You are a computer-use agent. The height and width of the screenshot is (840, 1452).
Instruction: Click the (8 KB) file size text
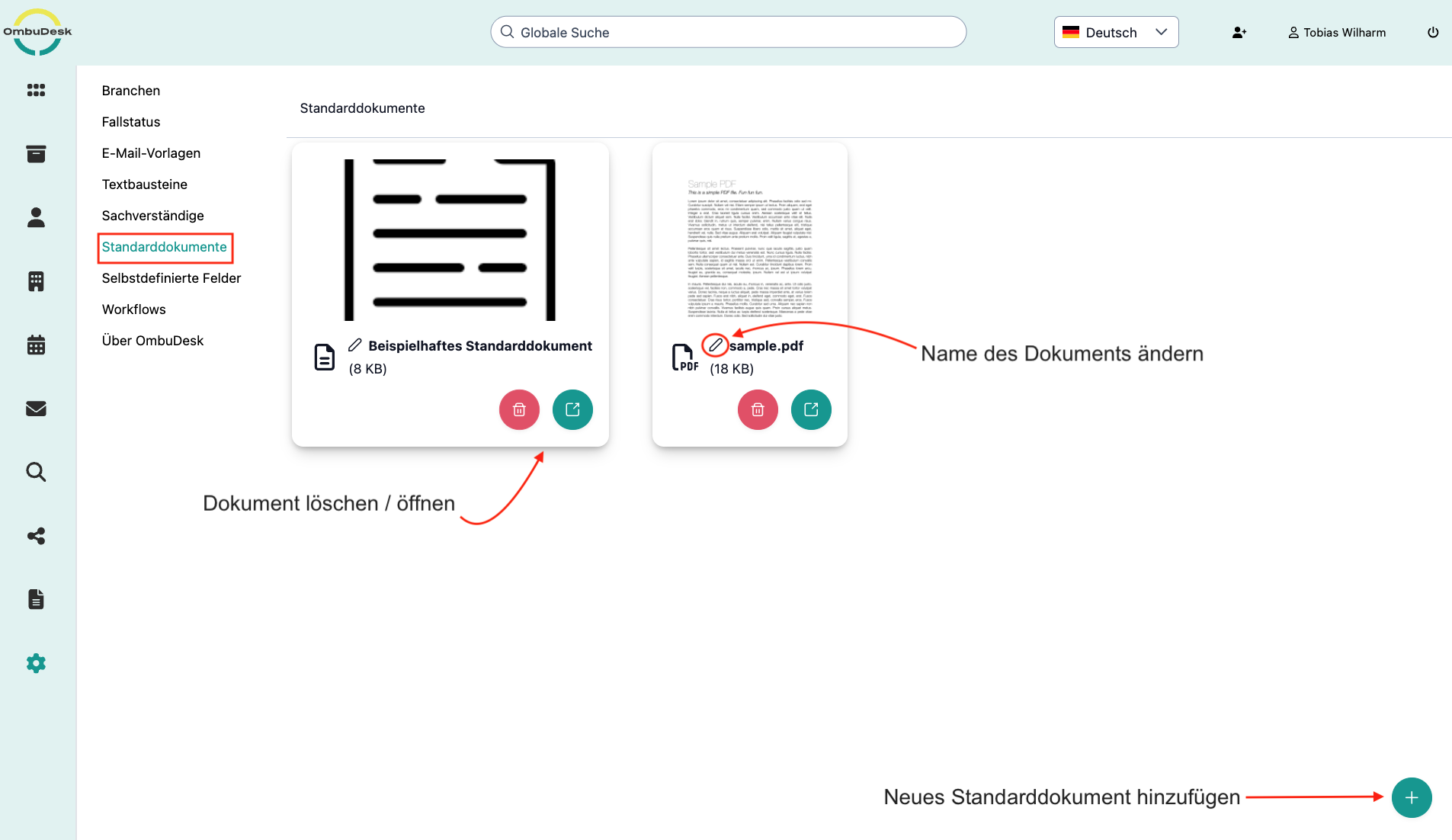(x=367, y=369)
